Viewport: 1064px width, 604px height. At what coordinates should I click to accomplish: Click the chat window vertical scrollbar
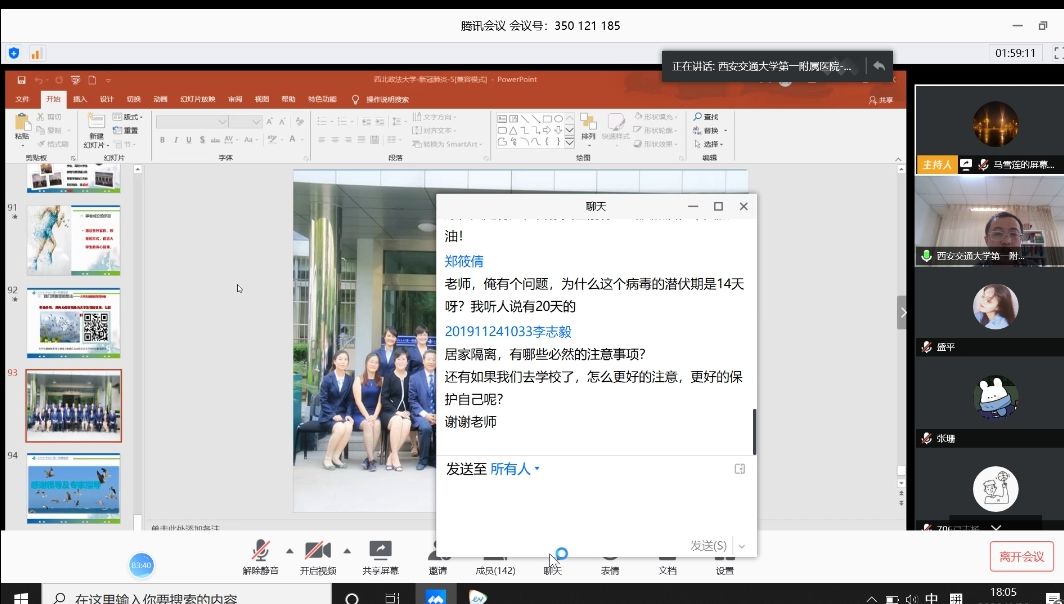[x=754, y=432]
